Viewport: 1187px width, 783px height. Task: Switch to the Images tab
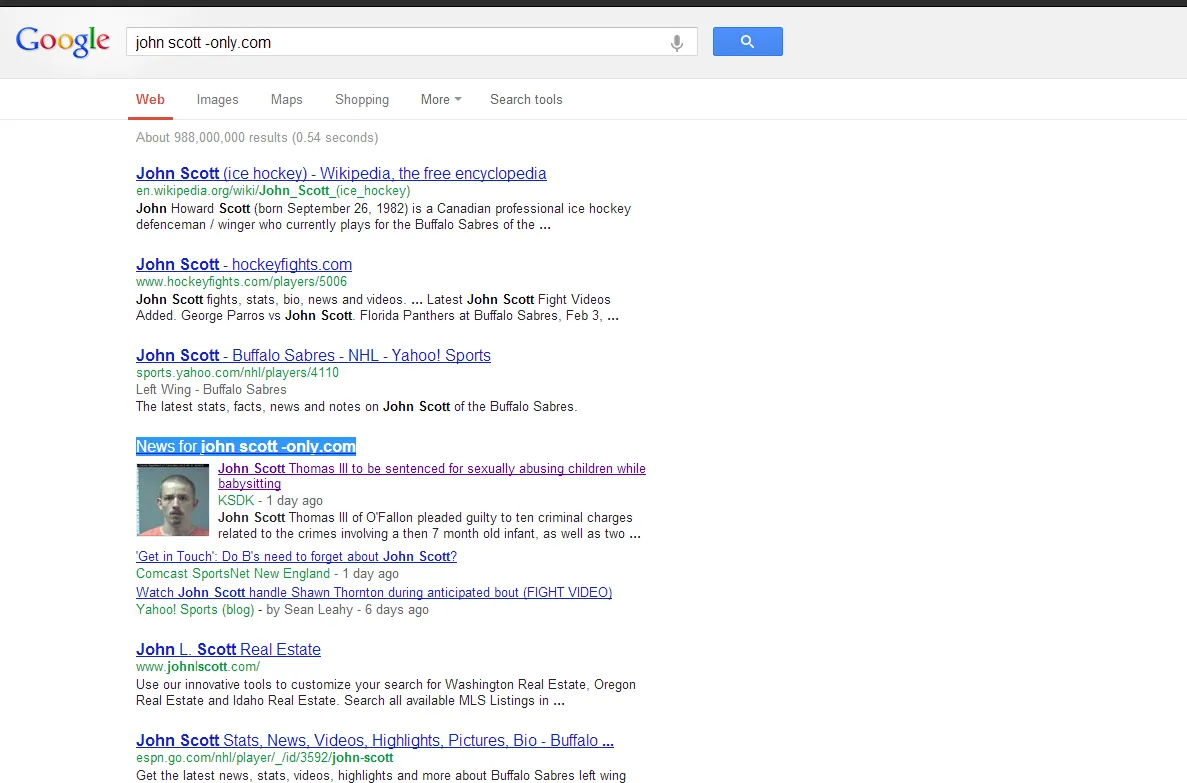point(217,99)
